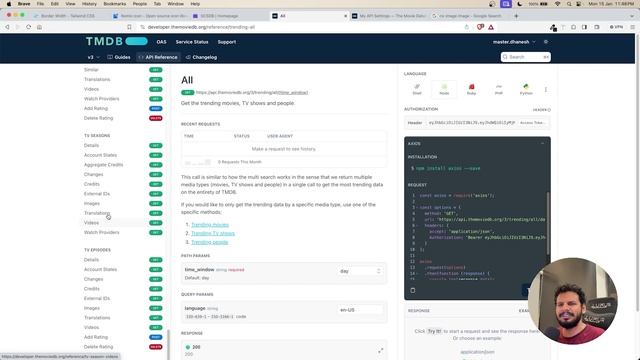The width and height of the screenshot is (640, 360).
Task: Select the Python language icon
Action: [x=526, y=89]
